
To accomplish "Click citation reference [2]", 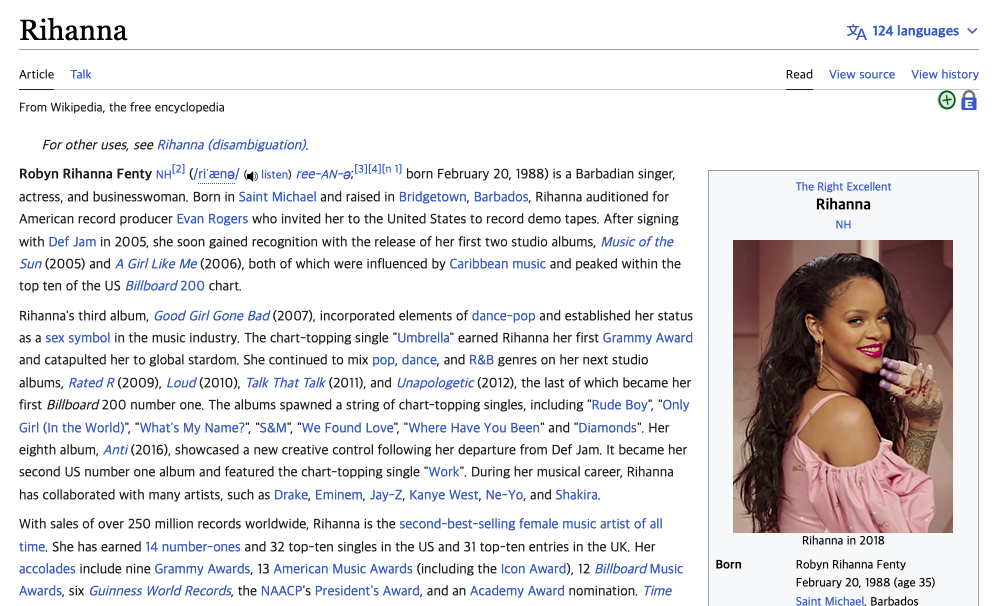I will click(178, 170).
